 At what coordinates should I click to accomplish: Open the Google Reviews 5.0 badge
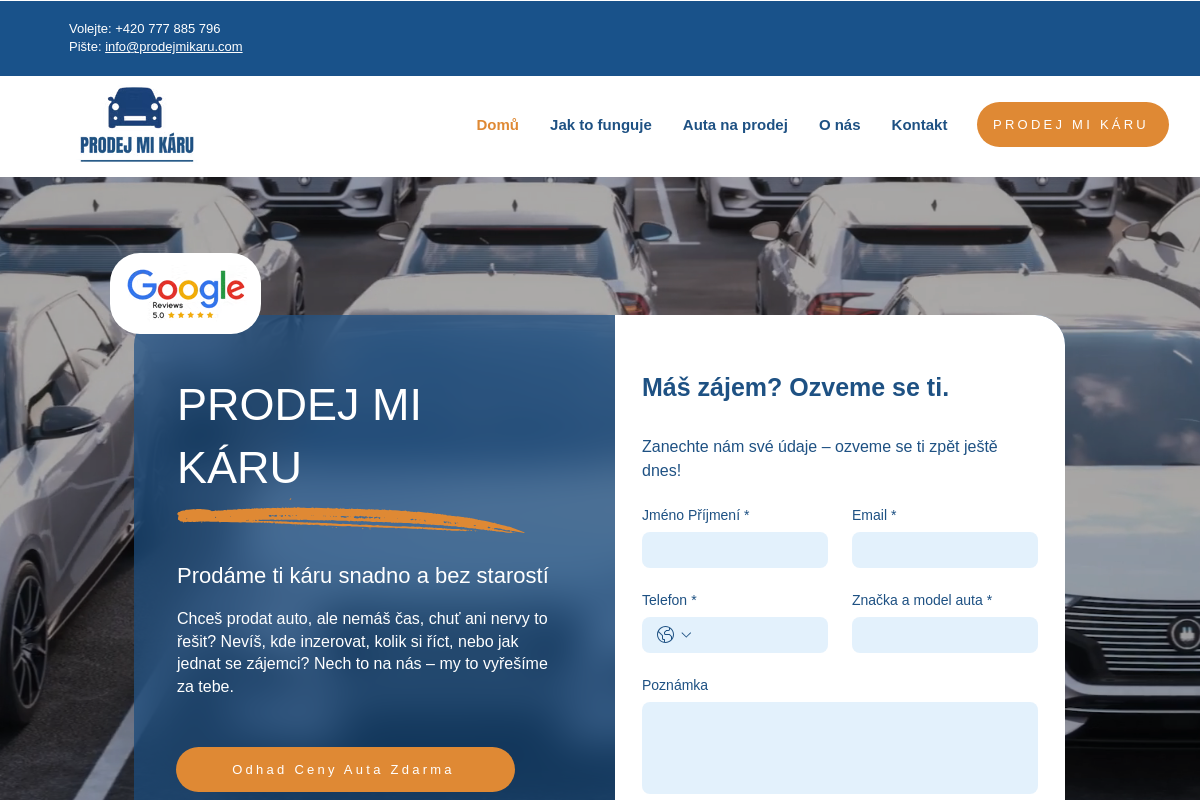(185, 293)
